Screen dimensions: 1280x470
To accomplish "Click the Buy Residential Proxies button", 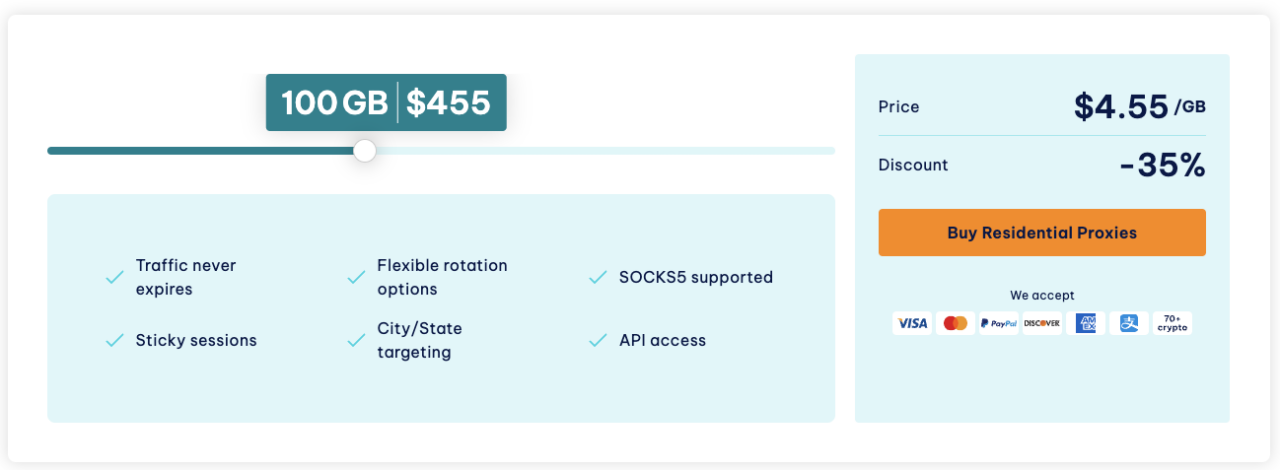I will pyautogui.click(x=1042, y=233).
